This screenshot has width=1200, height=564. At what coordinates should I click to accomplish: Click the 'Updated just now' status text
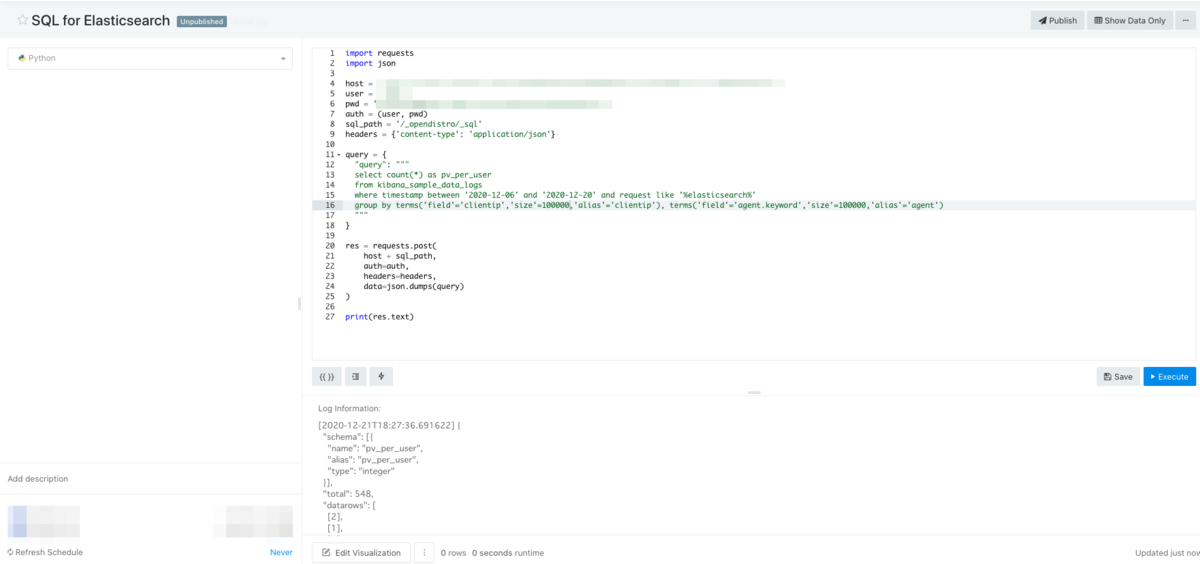[x=1167, y=552]
